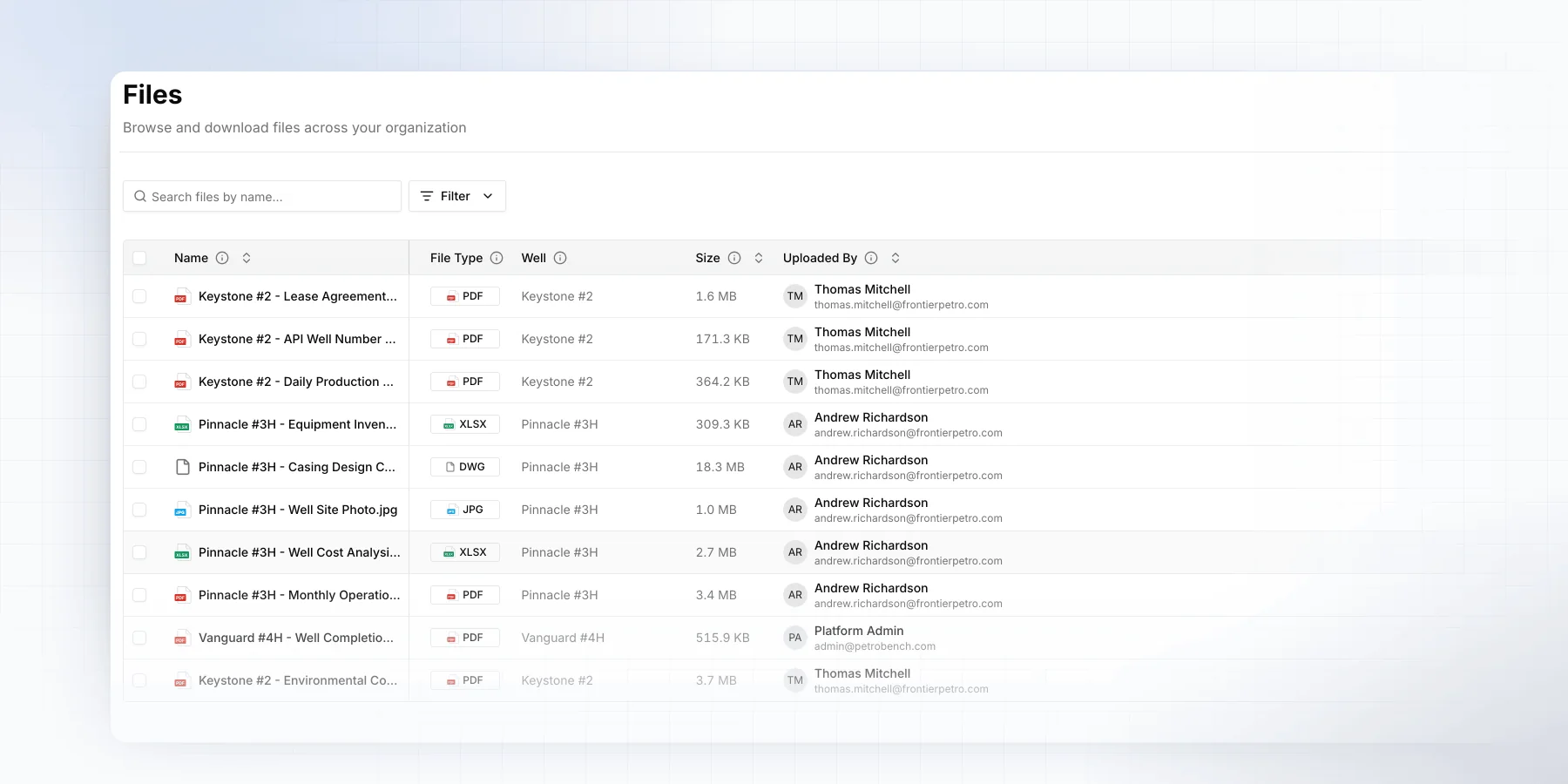Click the JPG file type badge

[x=465, y=510]
